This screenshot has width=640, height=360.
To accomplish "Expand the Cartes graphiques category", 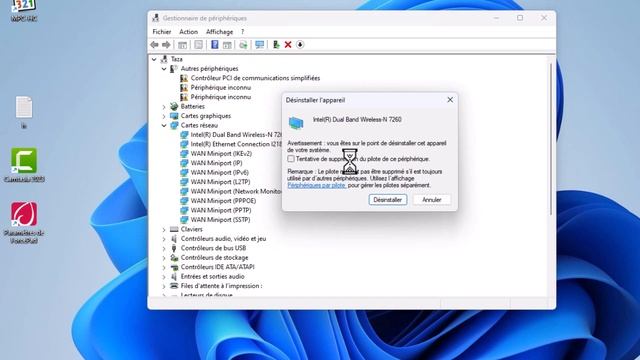I will [164, 116].
